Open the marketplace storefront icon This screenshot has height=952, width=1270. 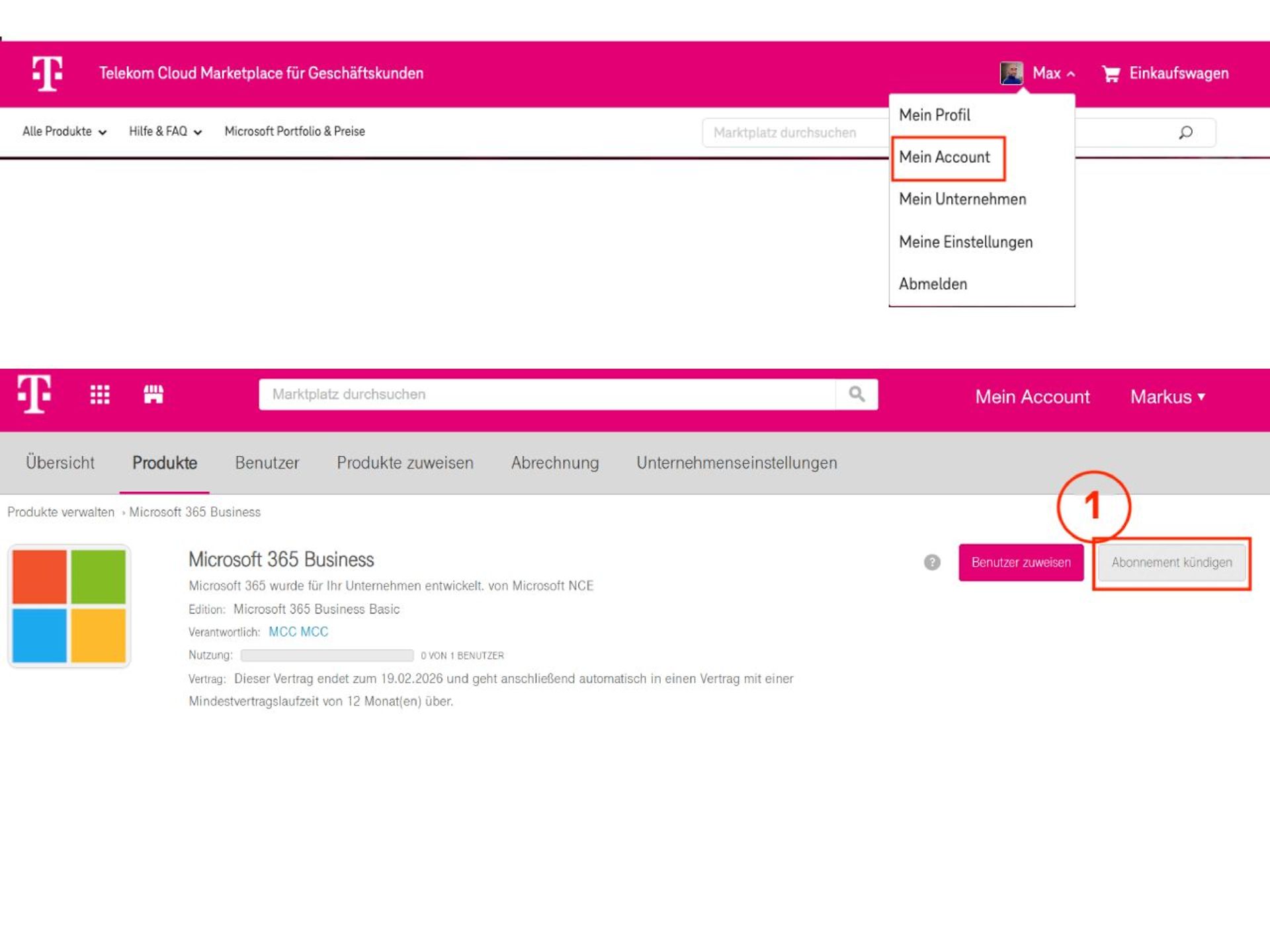coord(153,394)
